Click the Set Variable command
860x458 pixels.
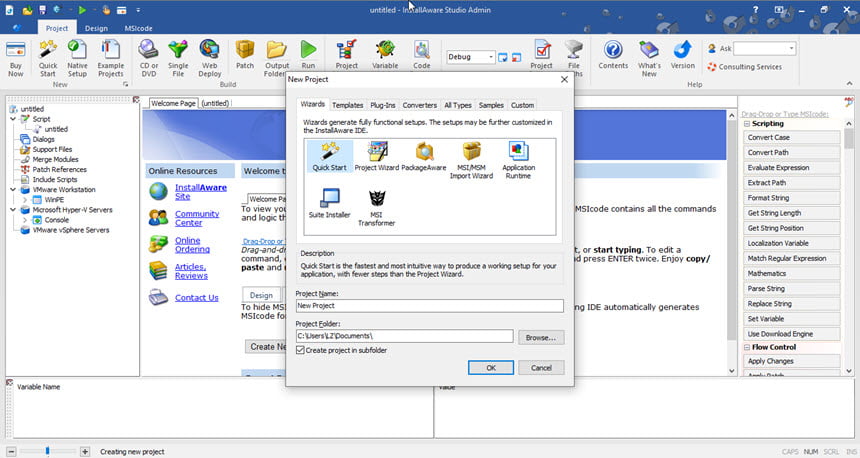791,319
